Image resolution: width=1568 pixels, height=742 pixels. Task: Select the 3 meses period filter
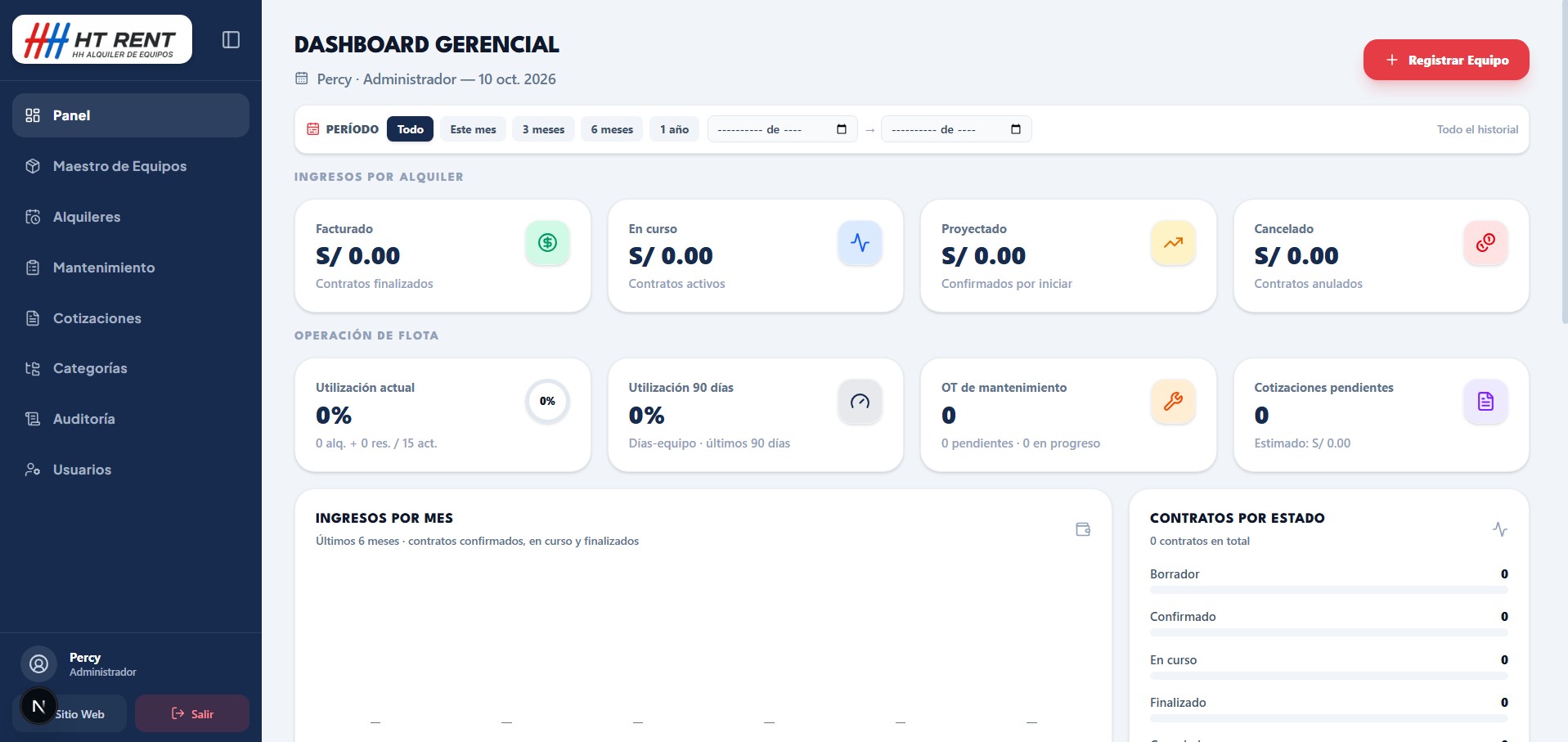(543, 129)
